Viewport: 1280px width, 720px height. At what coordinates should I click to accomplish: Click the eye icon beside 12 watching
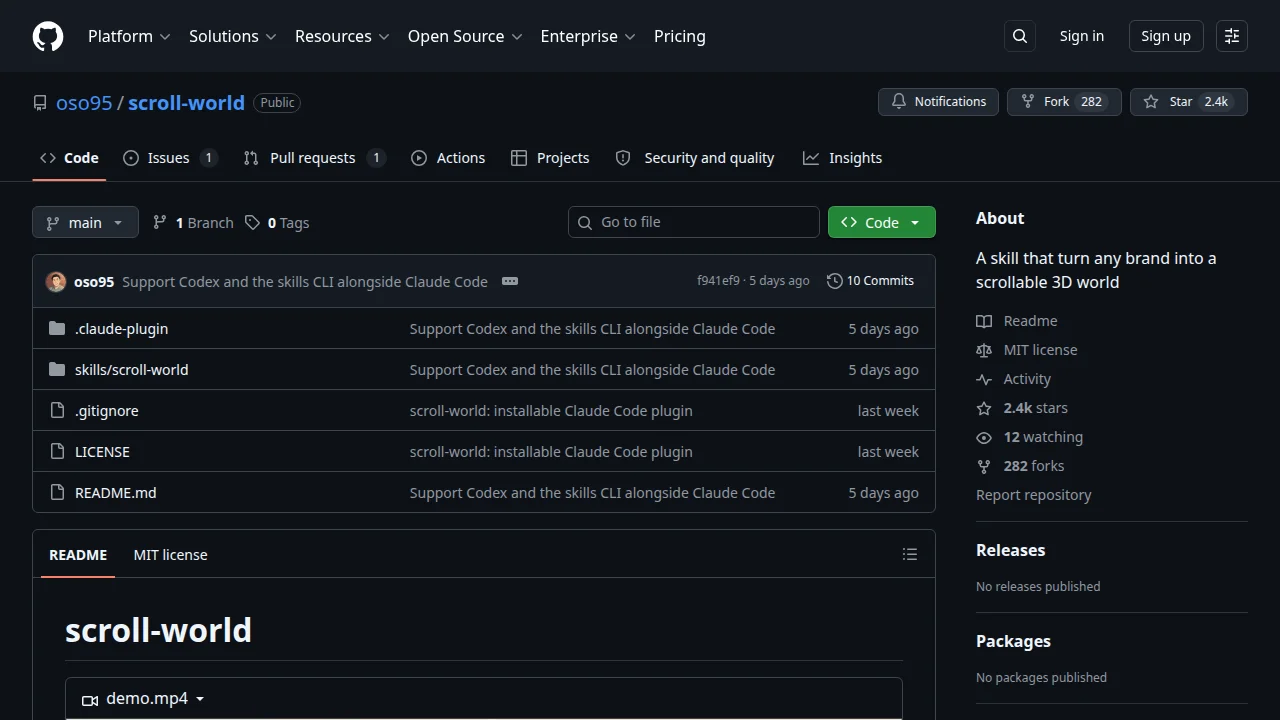point(984,437)
